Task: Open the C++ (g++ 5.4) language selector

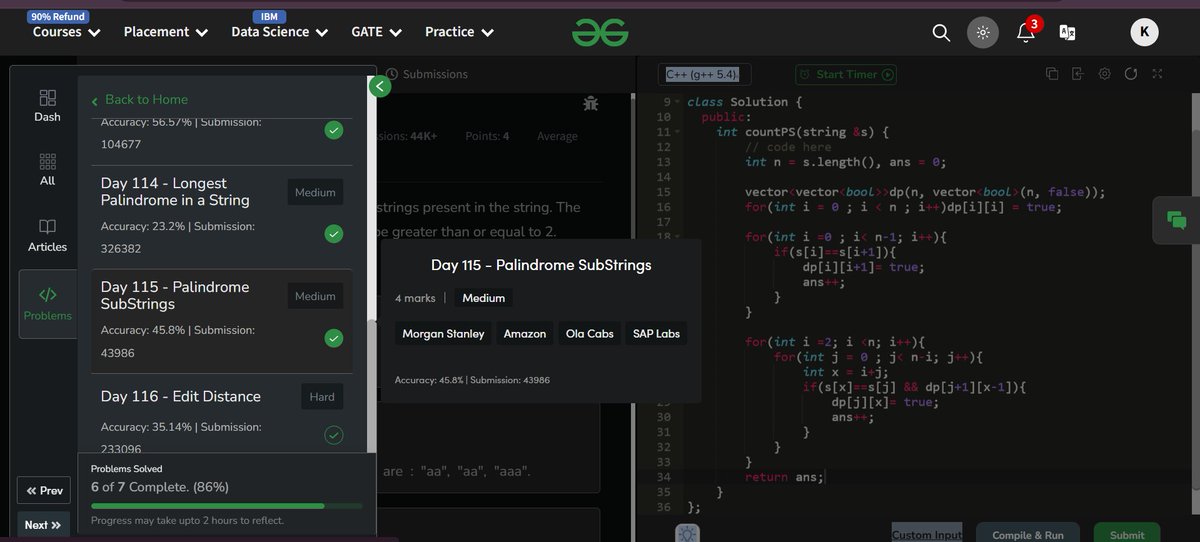Action: 705,74
